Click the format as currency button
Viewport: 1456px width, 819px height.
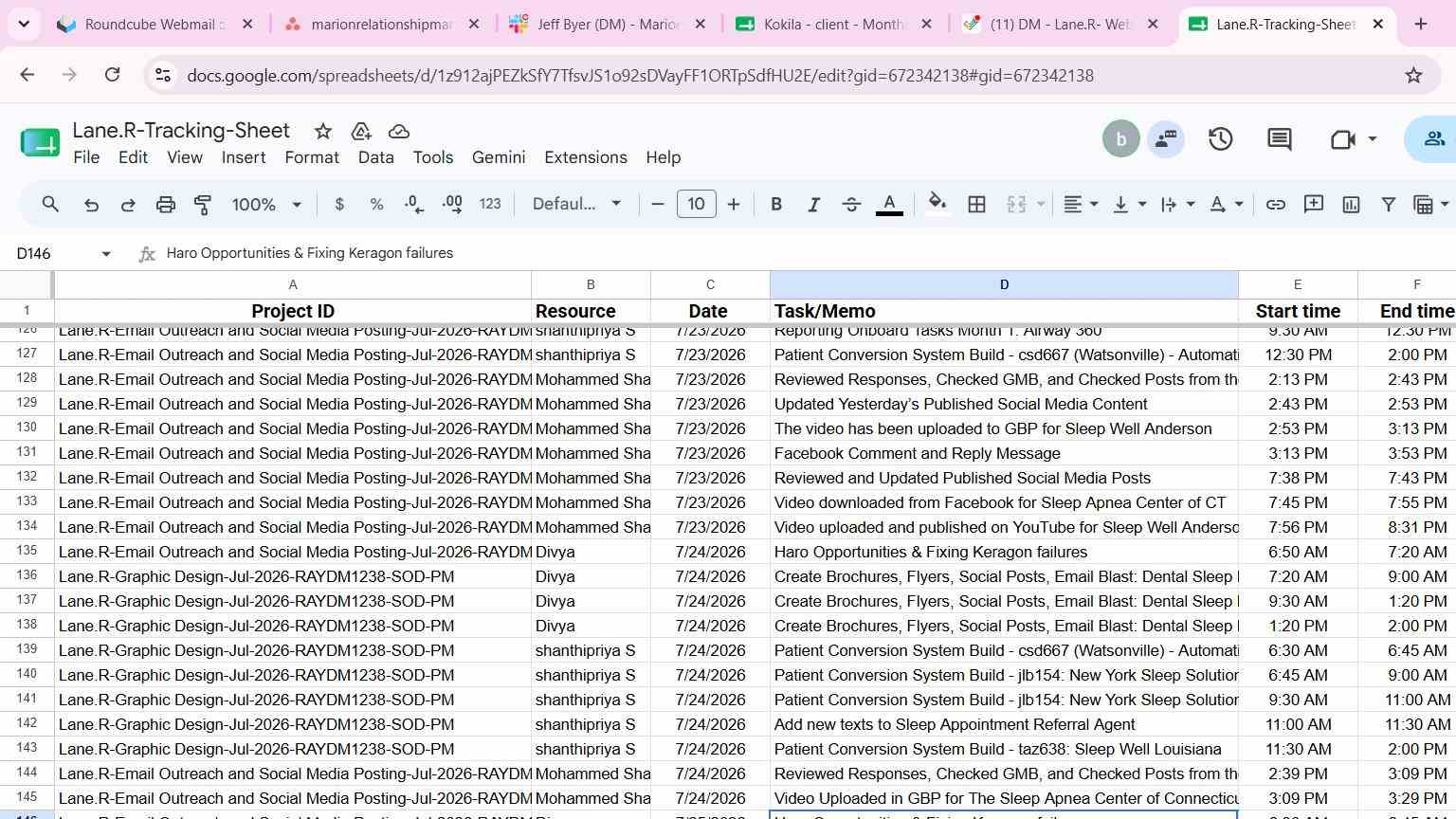339,204
